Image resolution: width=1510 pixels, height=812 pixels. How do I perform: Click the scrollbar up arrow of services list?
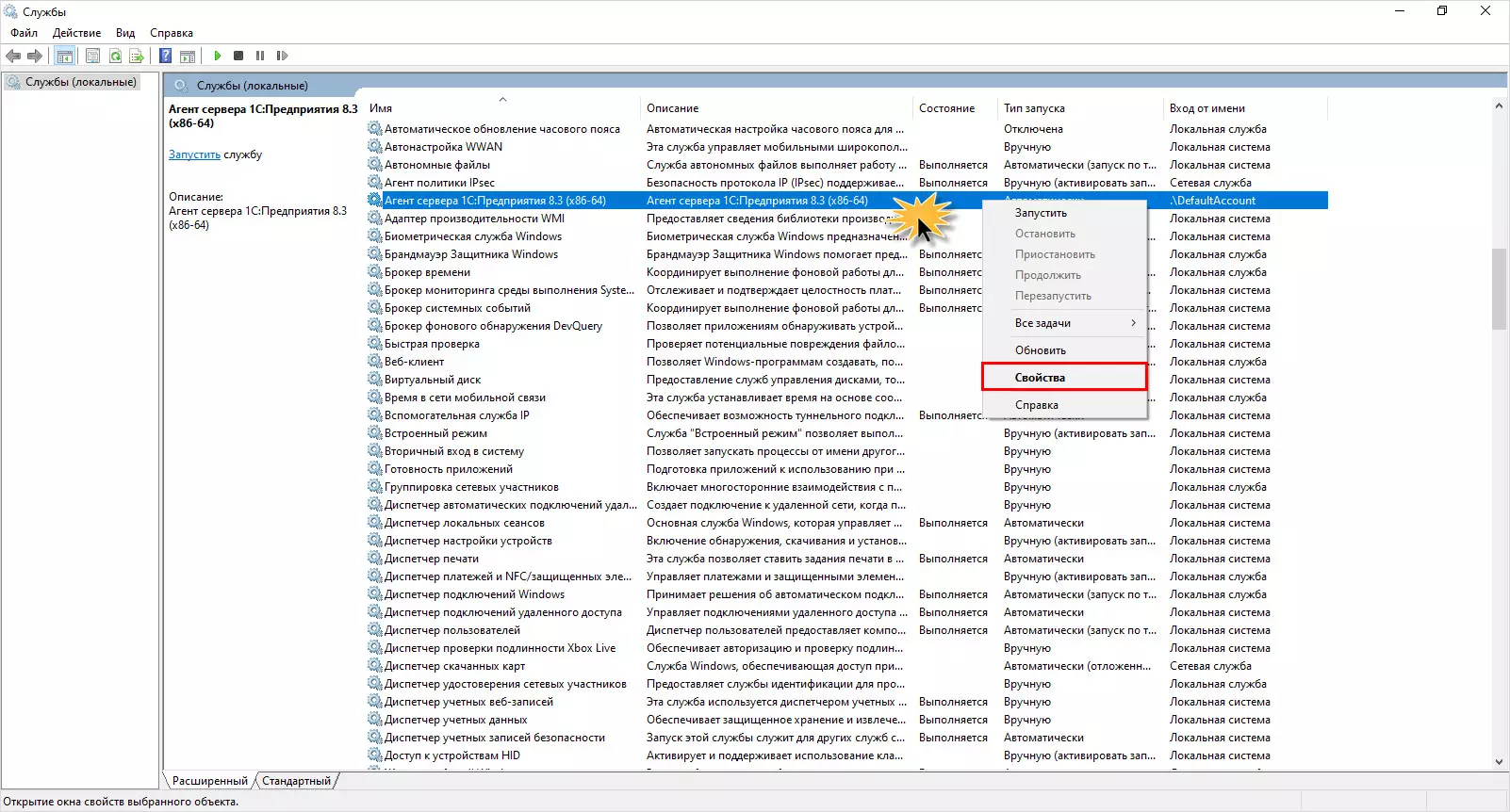[x=1499, y=106]
